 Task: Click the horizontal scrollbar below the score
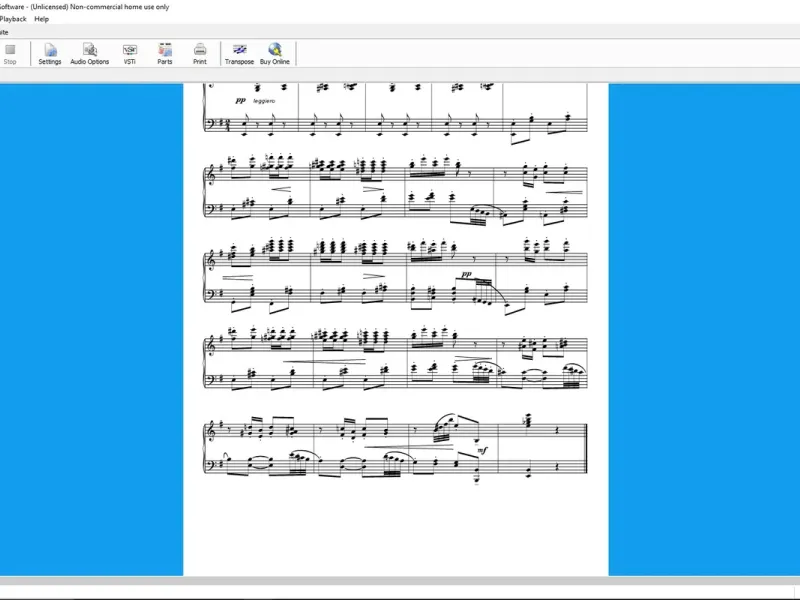[x=400, y=581]
